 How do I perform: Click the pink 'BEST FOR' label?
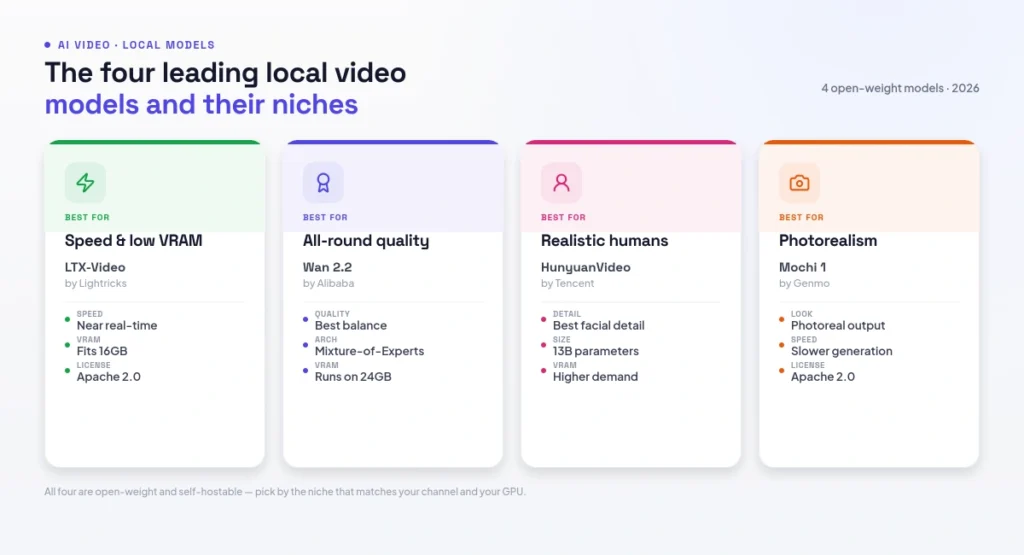coord(563,217)
